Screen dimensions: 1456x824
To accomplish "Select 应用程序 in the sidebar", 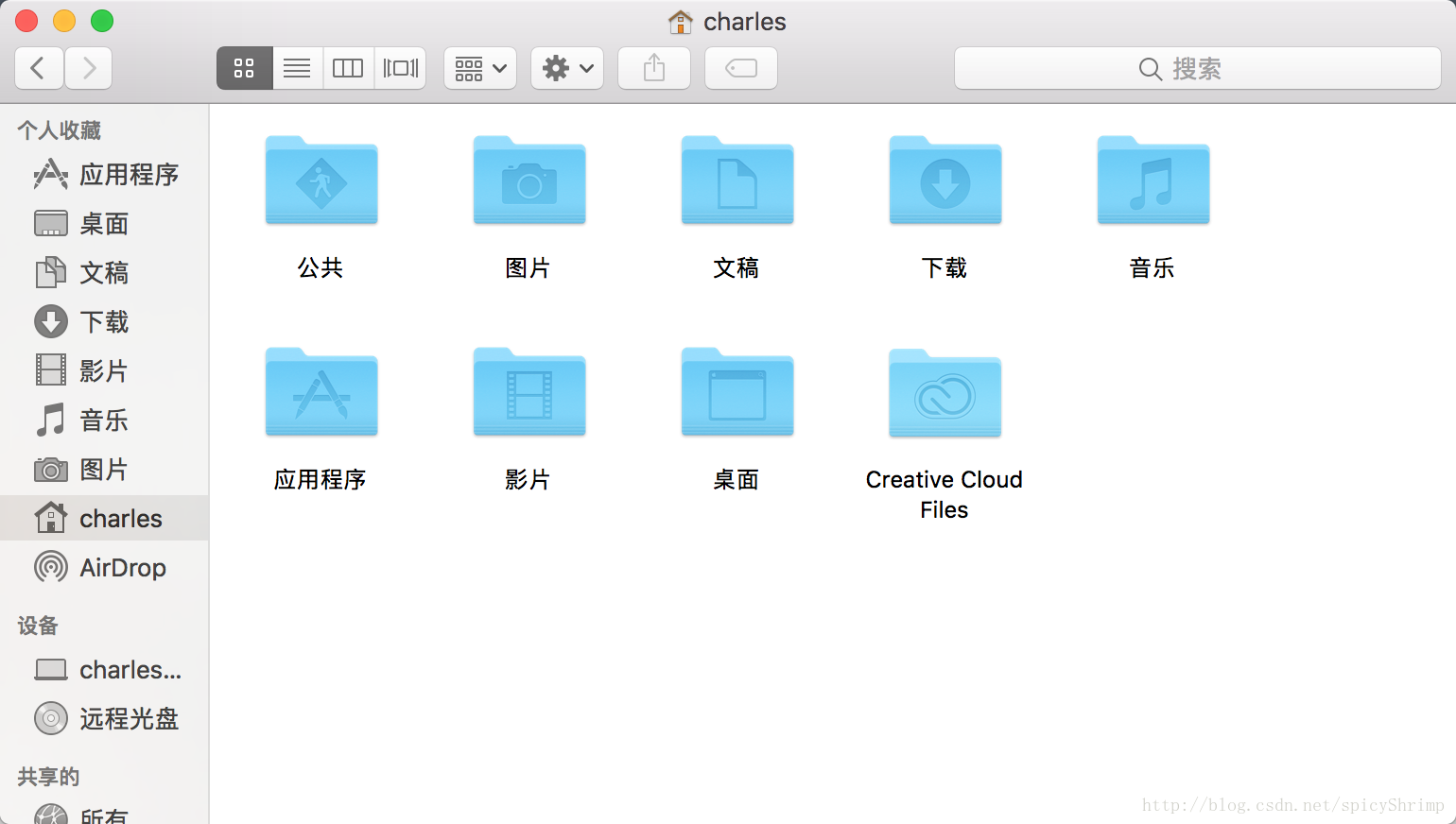I will click(x=127, y=174).
